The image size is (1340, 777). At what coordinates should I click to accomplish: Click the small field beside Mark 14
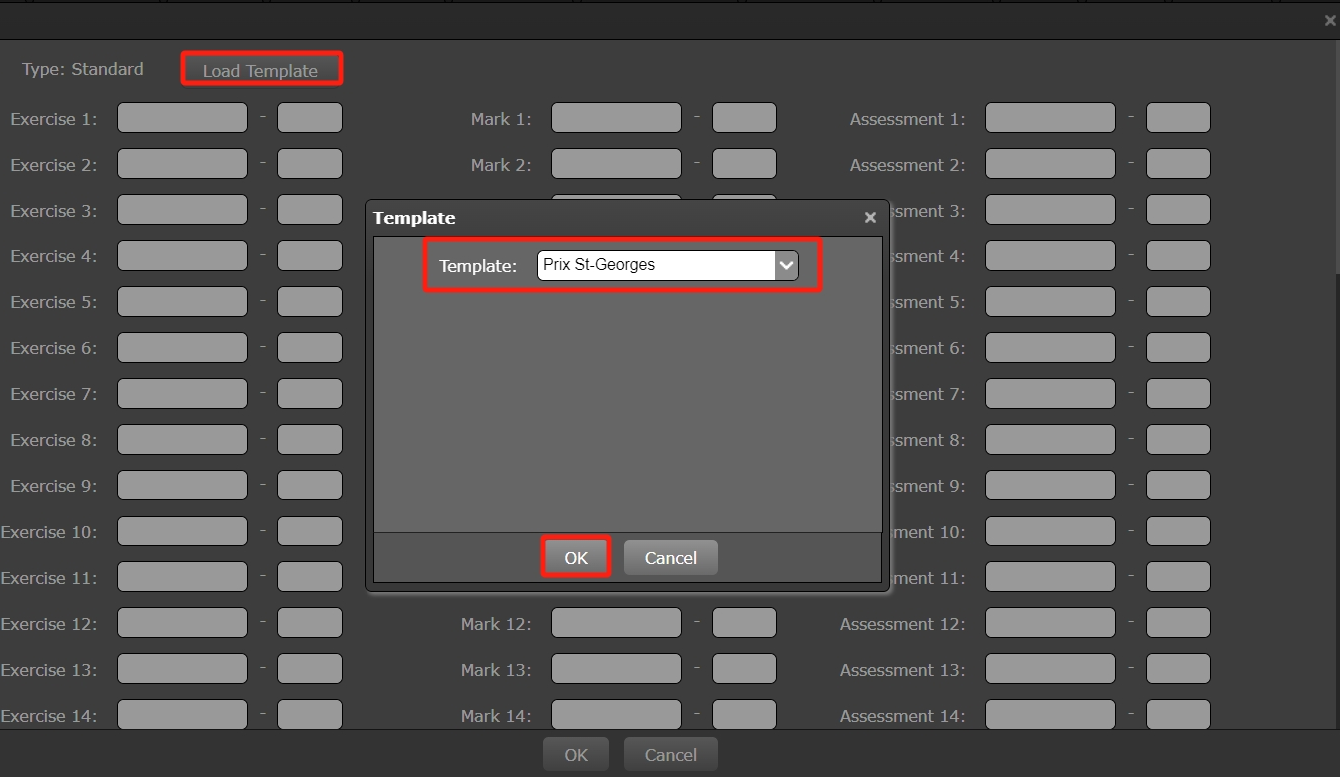click(x=744, y=715)
